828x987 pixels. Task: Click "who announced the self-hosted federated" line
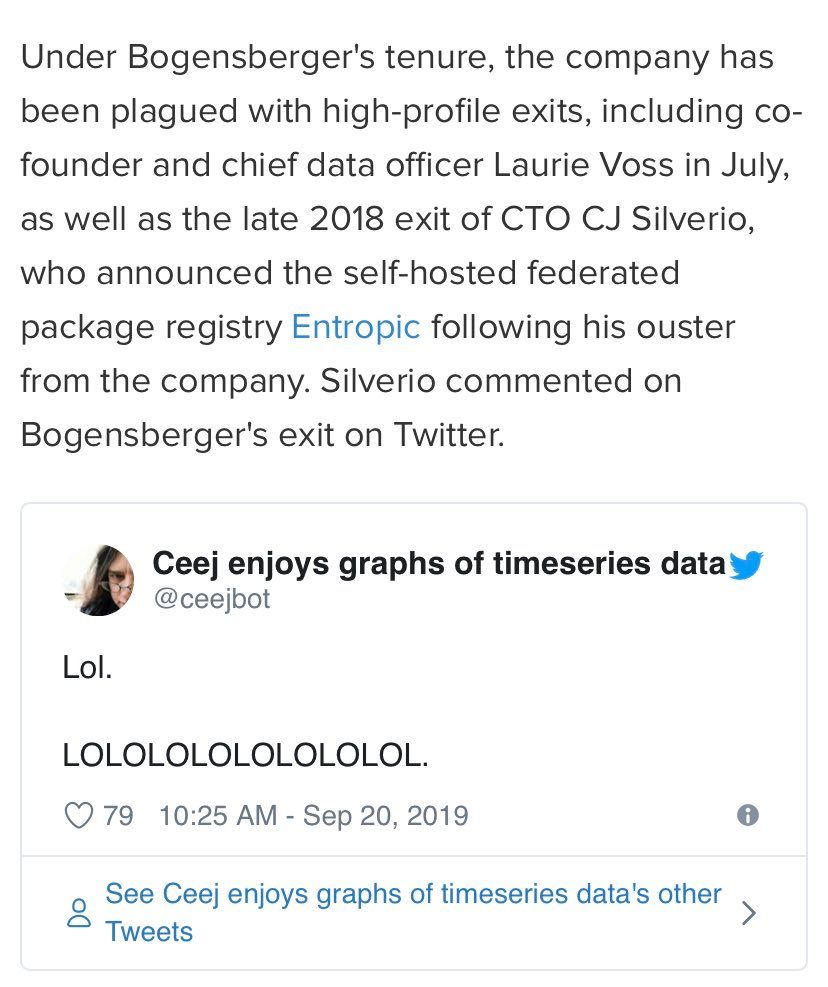click(x=349, y=273)
